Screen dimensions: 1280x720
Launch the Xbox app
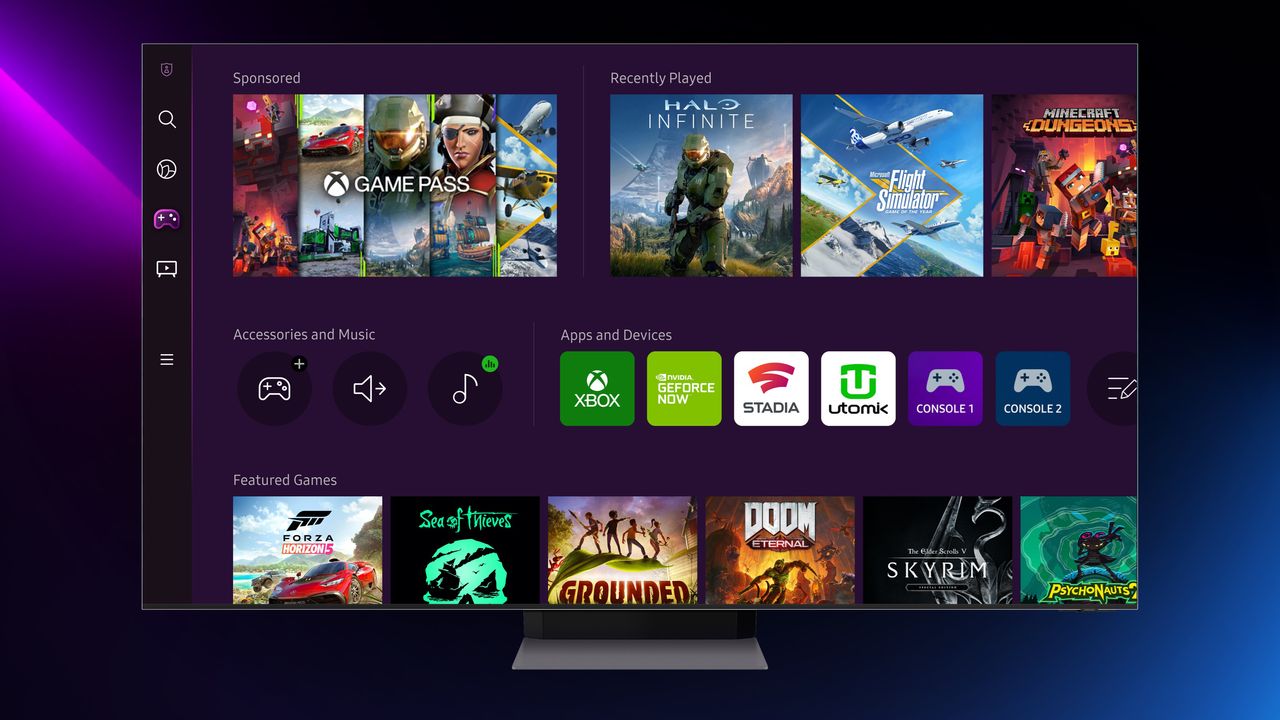pos(597,389)
